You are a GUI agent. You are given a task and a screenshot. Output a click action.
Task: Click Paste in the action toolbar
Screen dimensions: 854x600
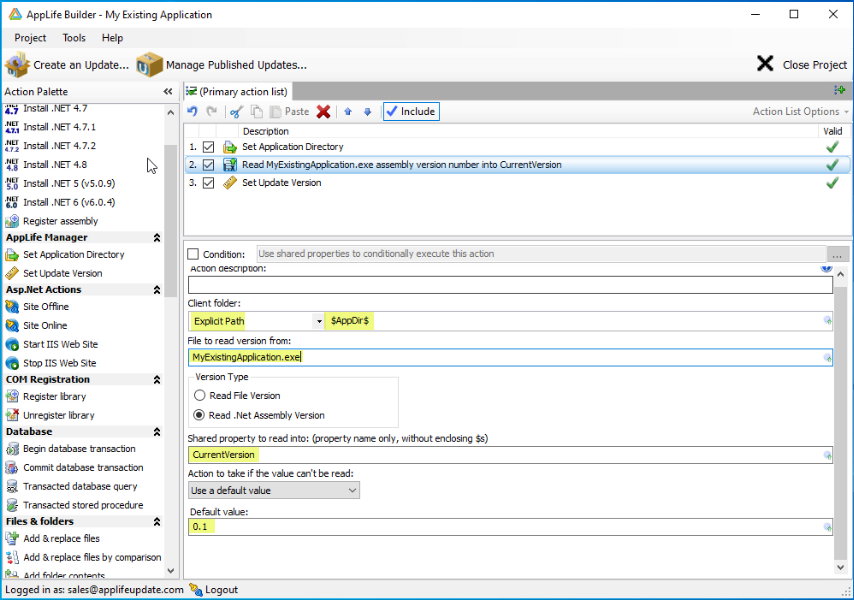pyautogui.click(x=290, y=112)
